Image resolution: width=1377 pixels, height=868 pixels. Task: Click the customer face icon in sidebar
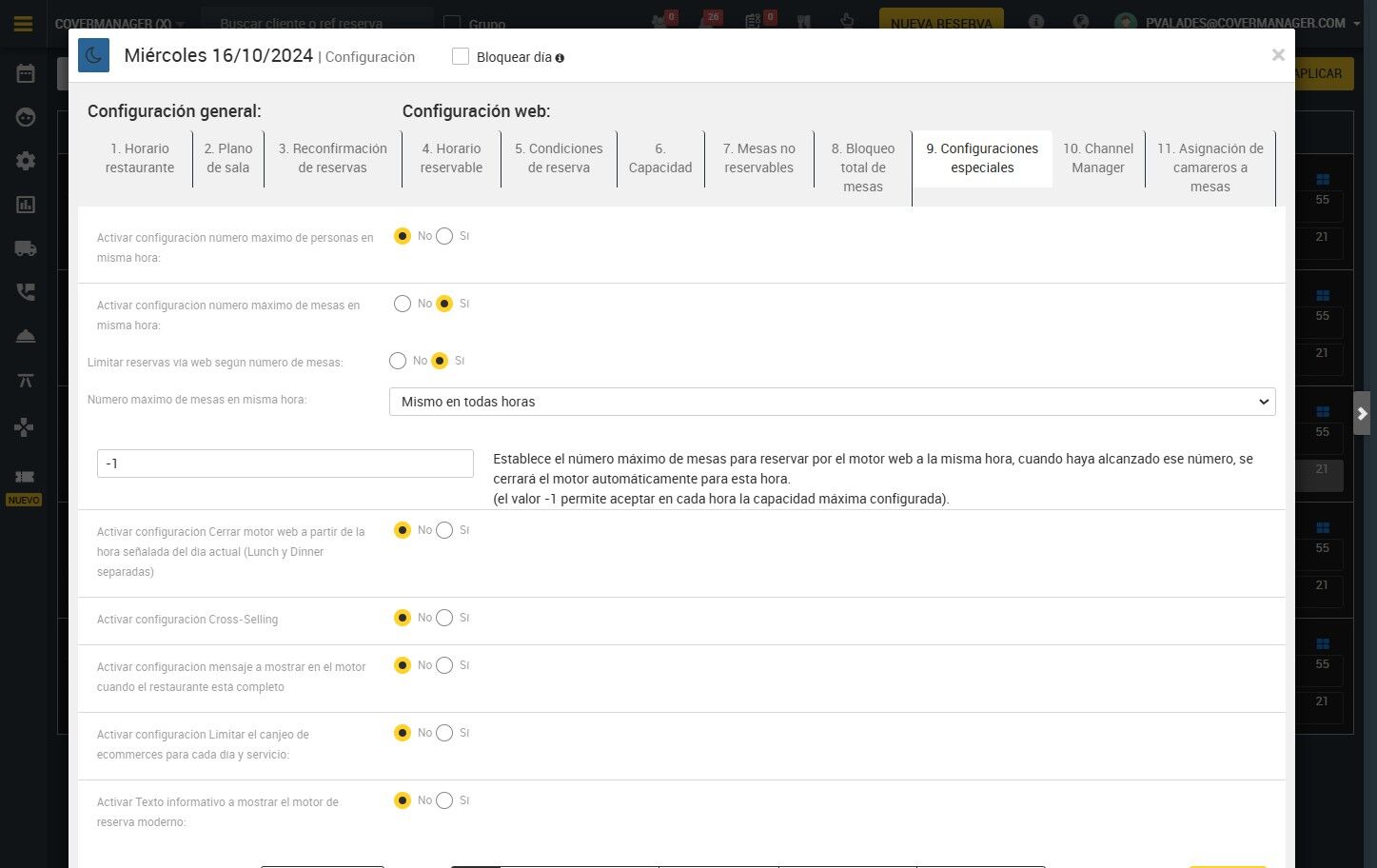click(x=26, y=117)
